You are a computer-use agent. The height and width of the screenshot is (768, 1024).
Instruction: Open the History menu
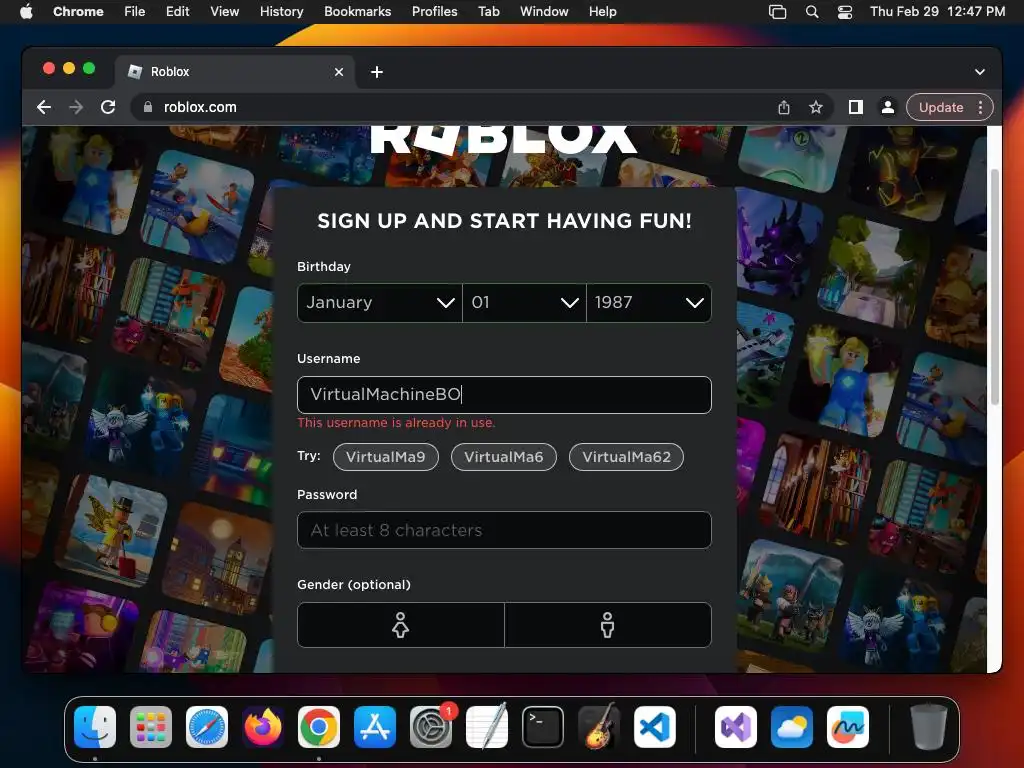click(281, 11)
